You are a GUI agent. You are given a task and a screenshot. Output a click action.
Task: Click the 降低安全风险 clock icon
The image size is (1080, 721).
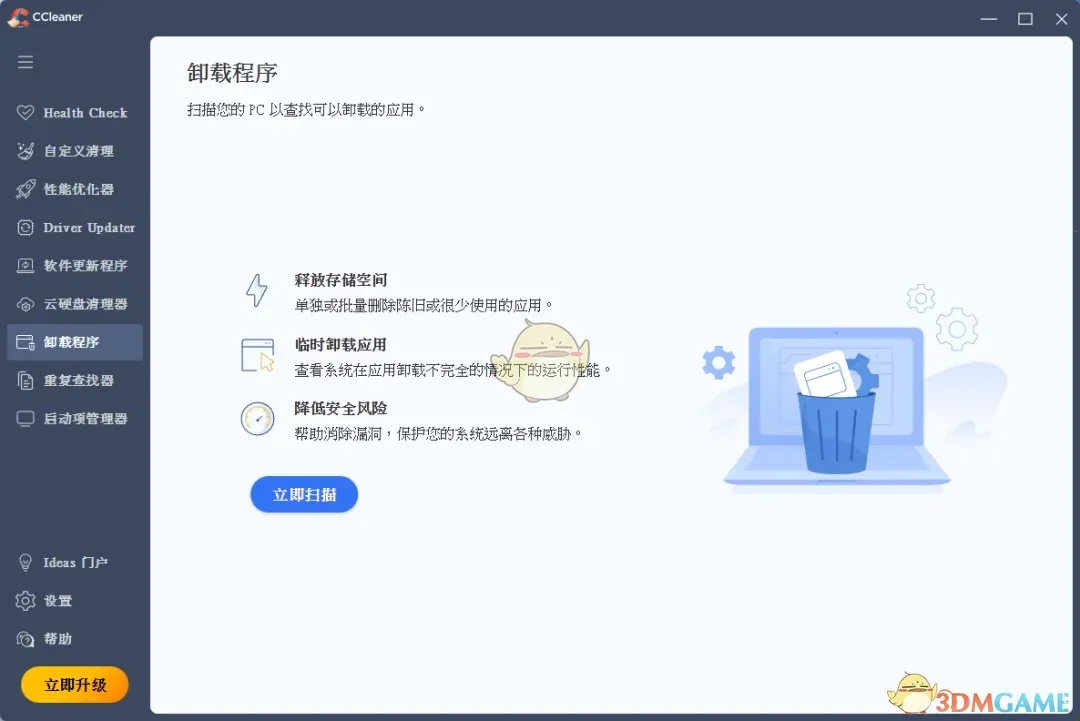(x=257, y=419)
